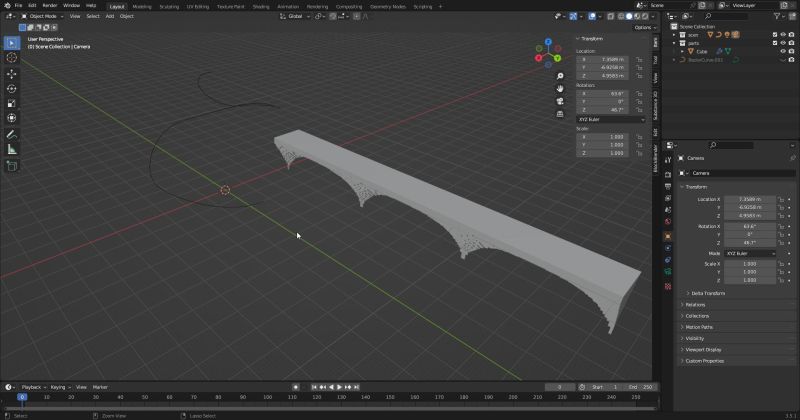Switch to the Modeling workspace tab
Viewport: 800px width, 420px height.
[x=141, y=7]
